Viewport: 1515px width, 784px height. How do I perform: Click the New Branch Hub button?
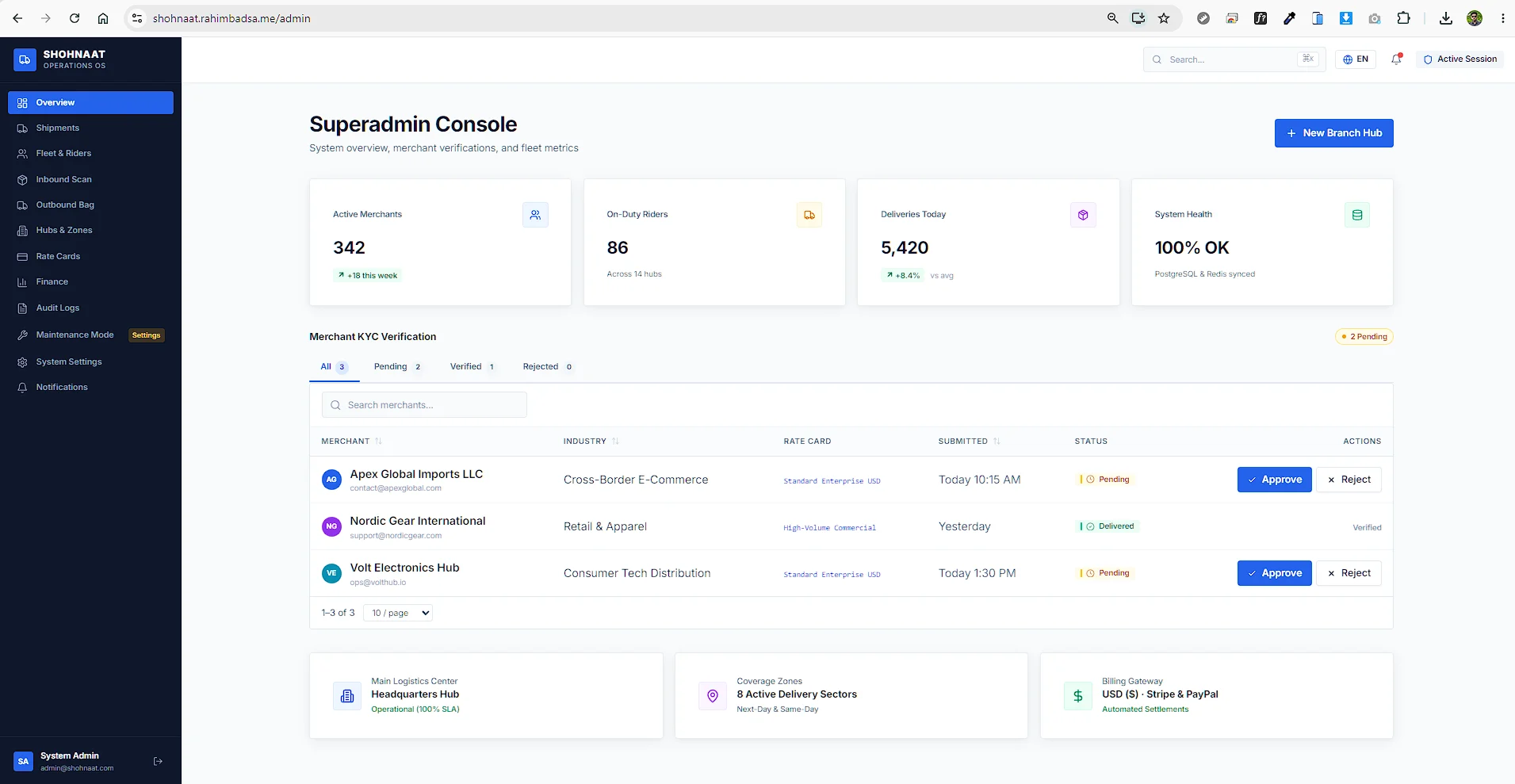(1333, 133)
